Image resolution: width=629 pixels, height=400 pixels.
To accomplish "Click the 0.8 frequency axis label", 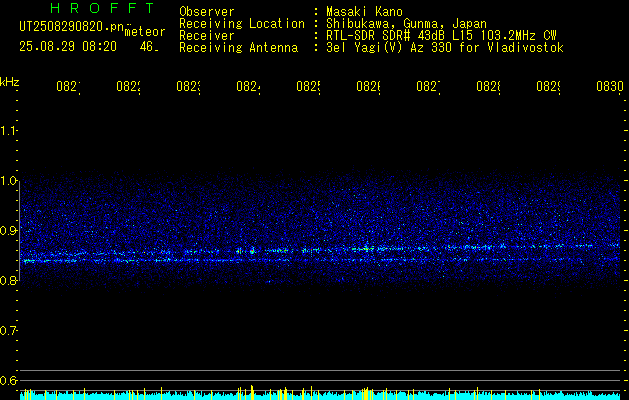I will (8, 280).
